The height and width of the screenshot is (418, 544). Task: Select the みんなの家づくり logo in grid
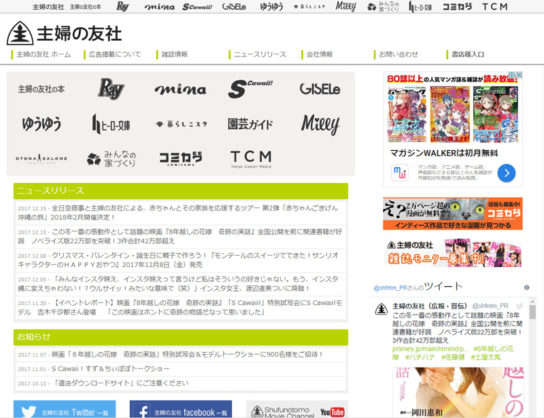(x=111, y=159)
